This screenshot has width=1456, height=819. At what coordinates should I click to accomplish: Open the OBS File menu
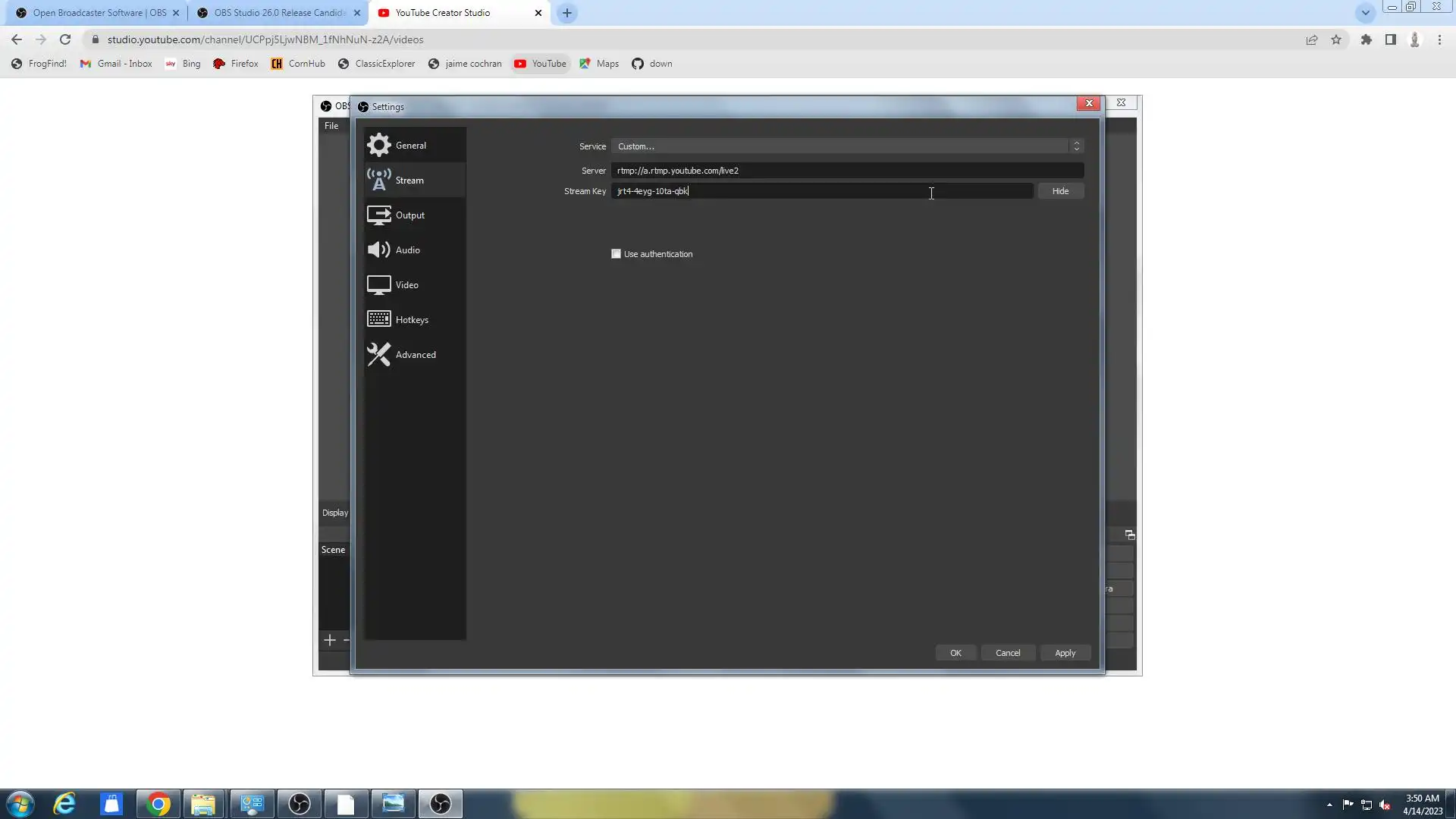[x=331, y=126]
